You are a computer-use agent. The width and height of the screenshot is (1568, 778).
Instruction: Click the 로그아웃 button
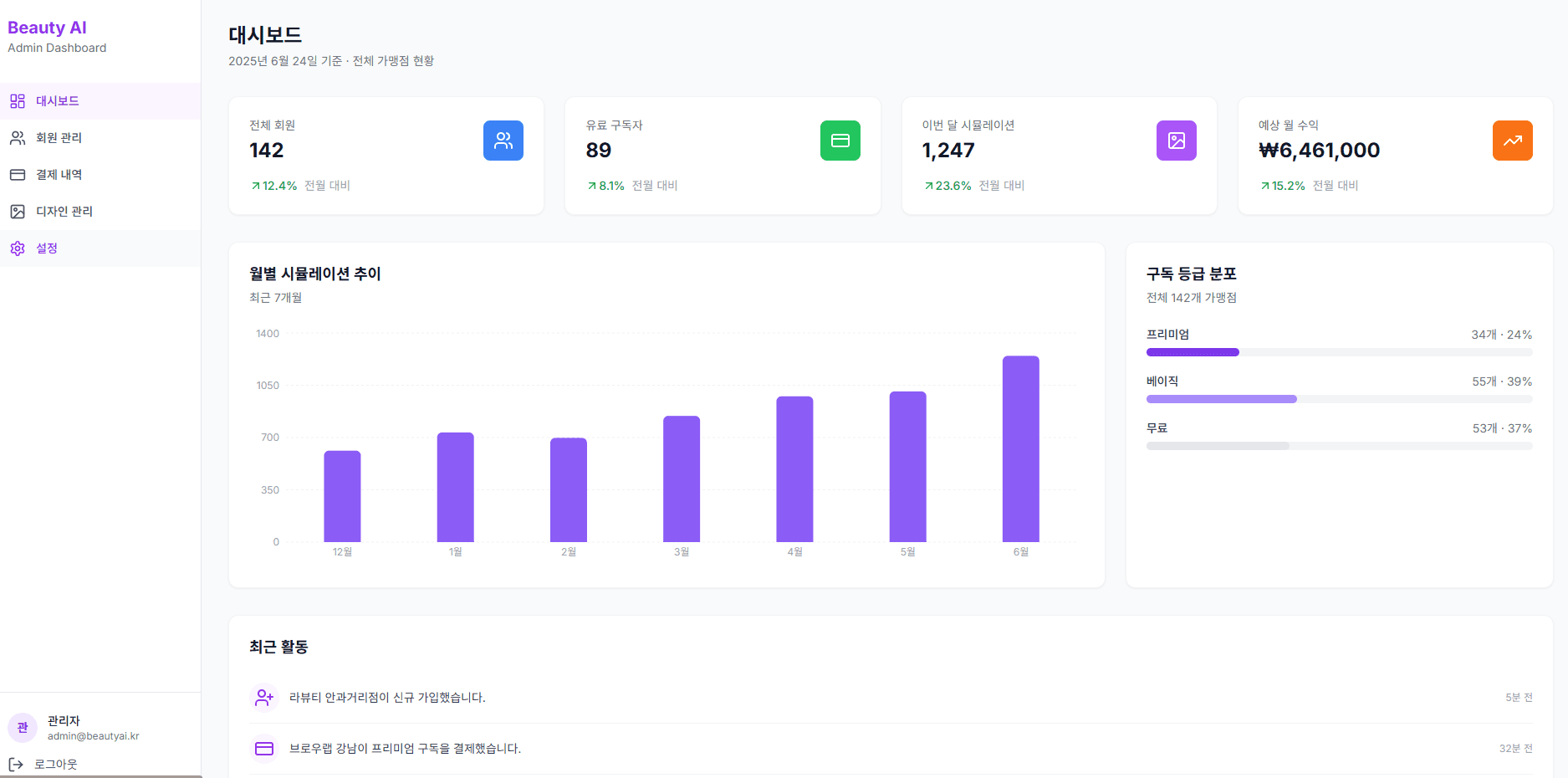(x=43, y=764)
